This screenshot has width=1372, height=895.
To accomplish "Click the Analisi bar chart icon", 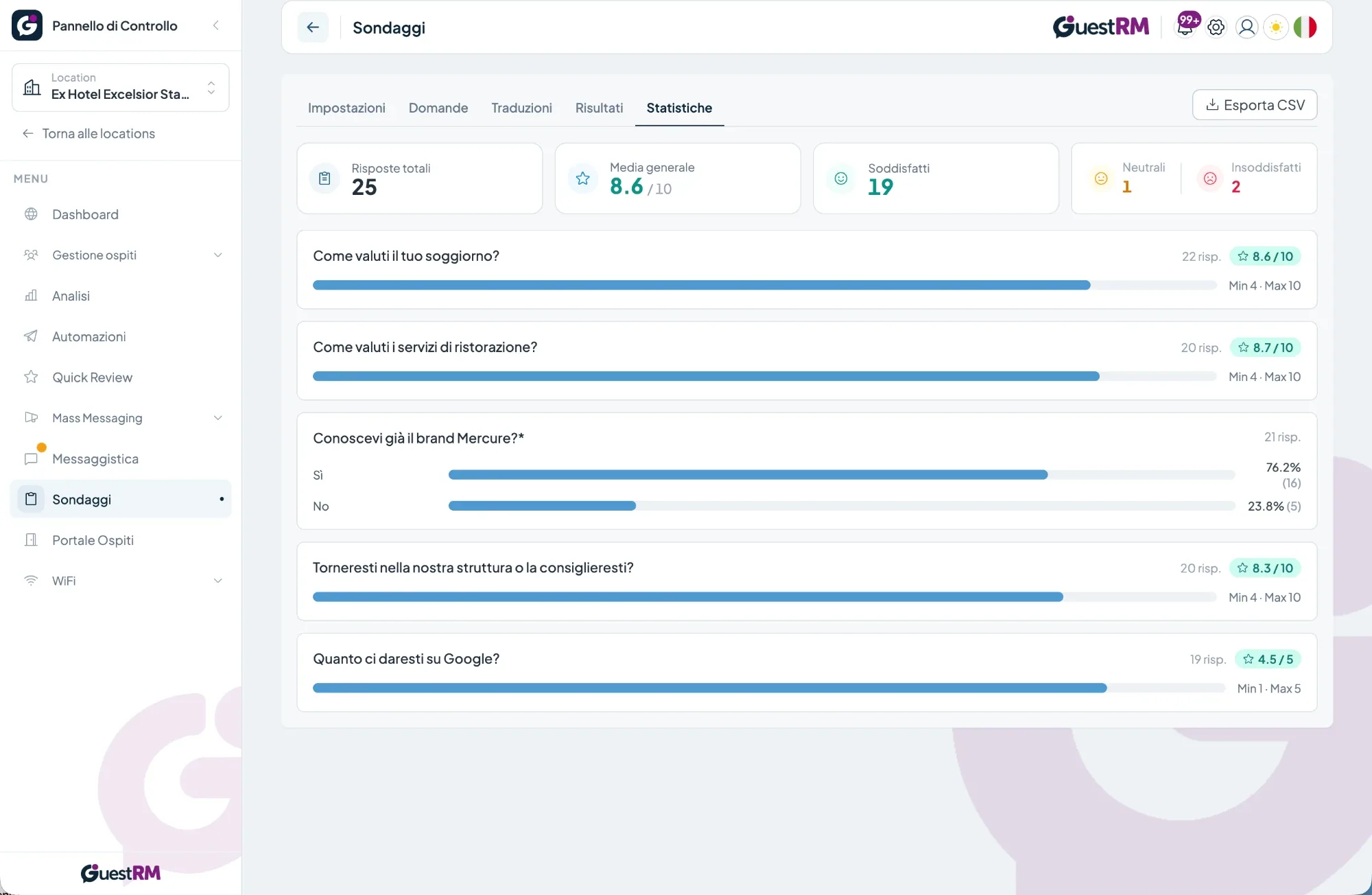I will point(31,296).
